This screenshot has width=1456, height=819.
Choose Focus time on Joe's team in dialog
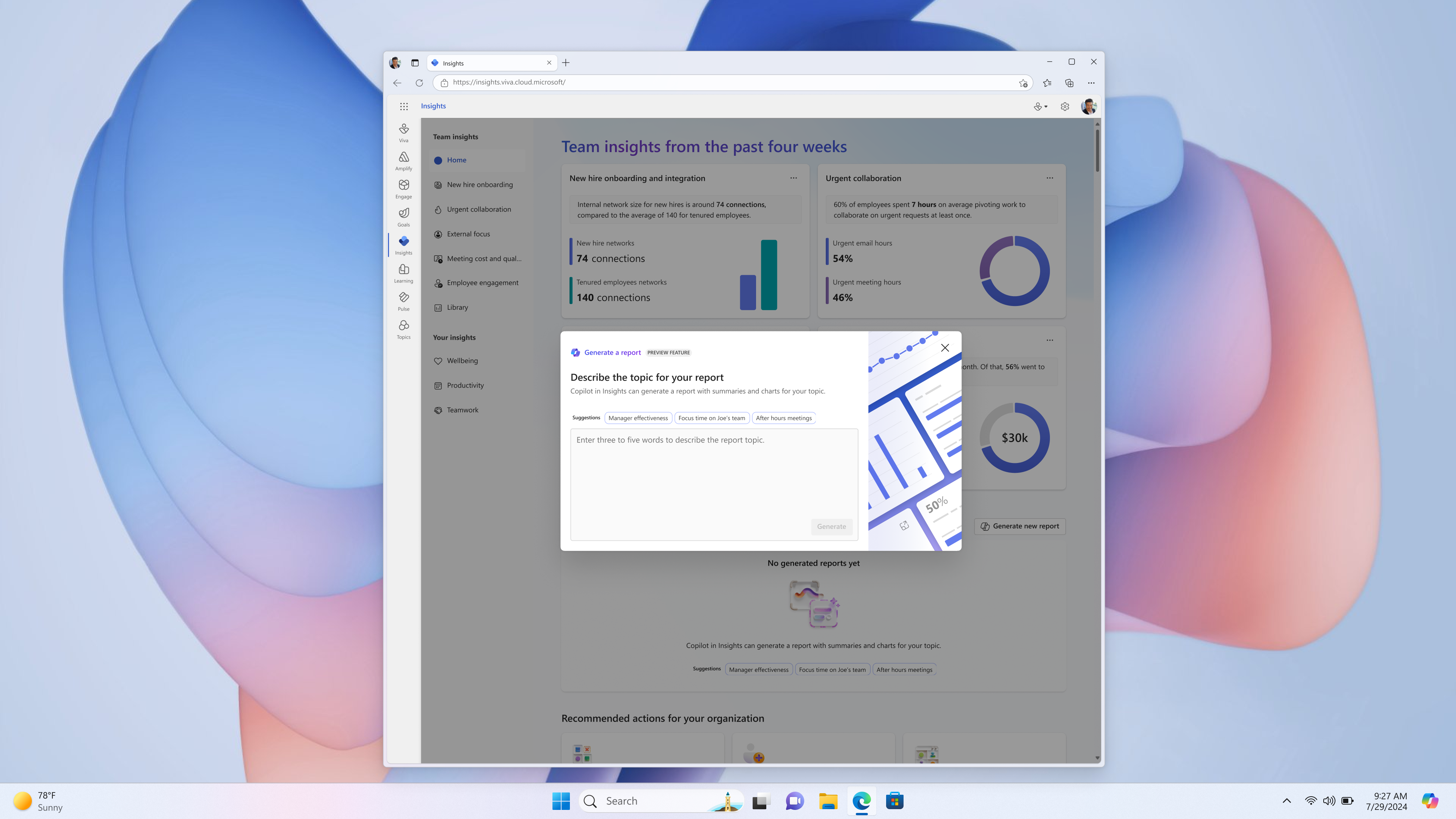pos(712,418)
